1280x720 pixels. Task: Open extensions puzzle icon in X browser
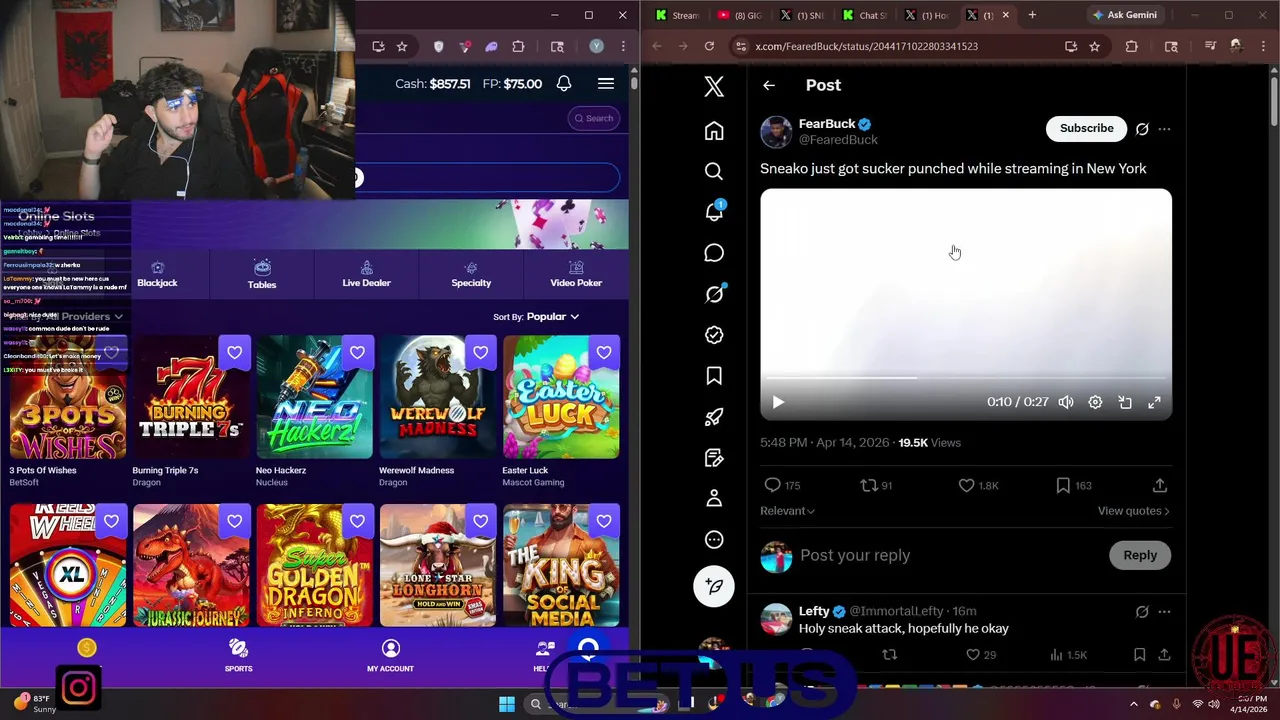[x=1132, y=46]
